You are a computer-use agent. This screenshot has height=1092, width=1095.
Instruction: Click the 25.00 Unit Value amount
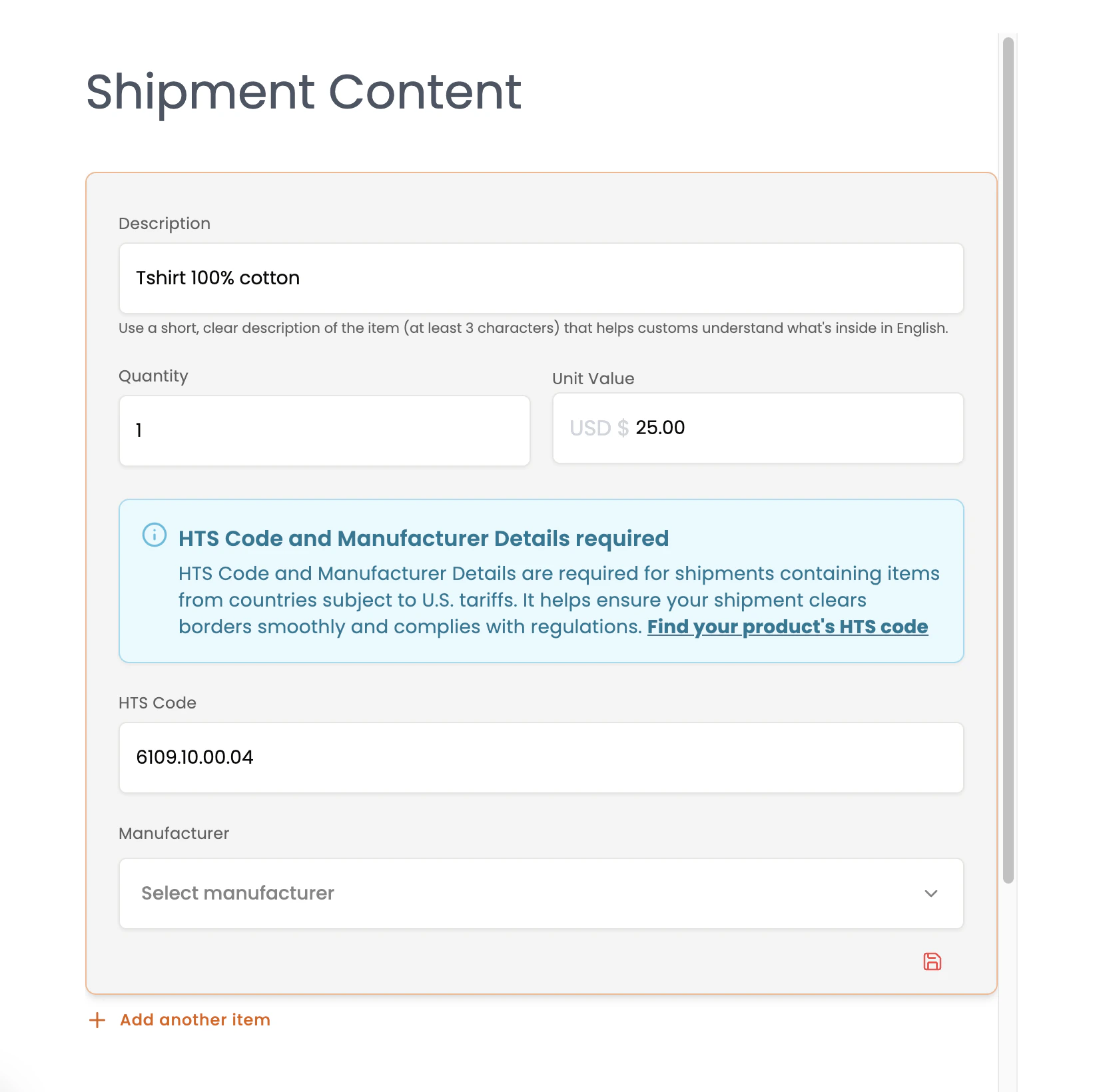pyautogui.click(x=660, y=427)
